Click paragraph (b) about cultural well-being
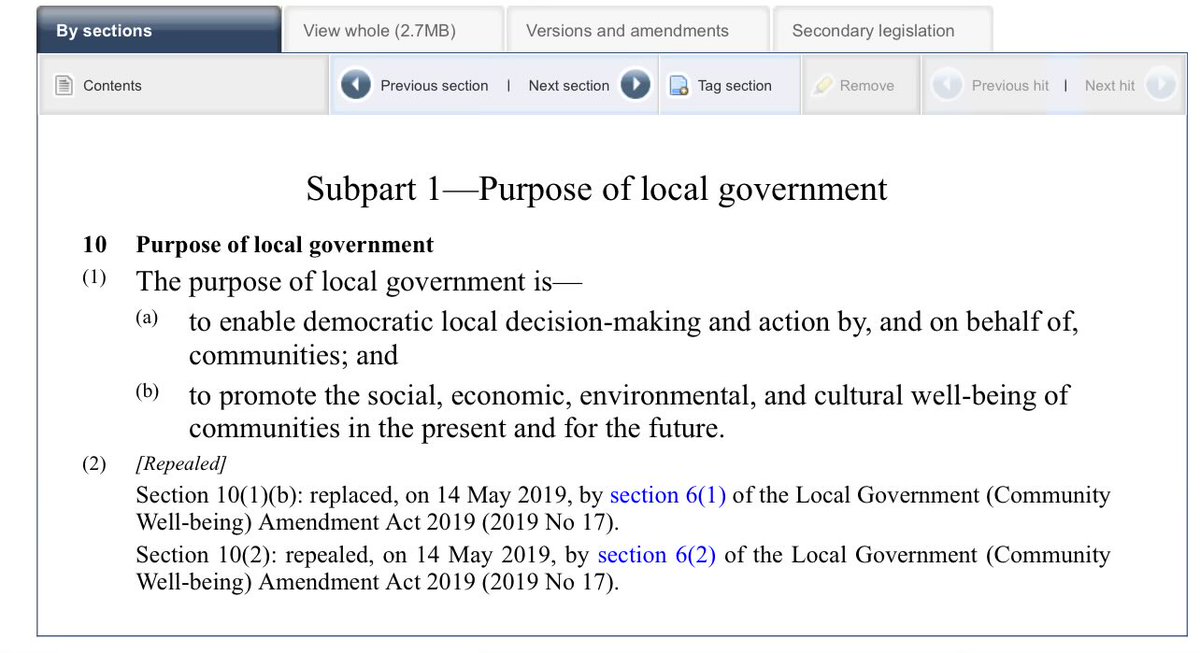 629,412
